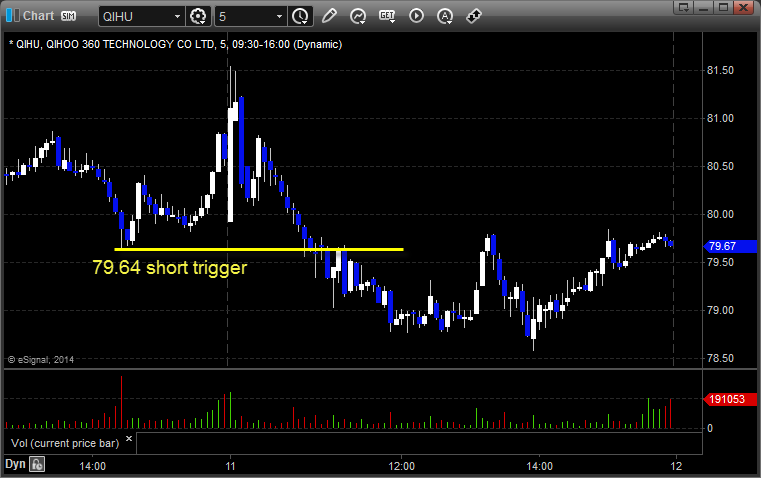761x478 pixels.
Task: Select the yellow short trigger horizontal line
Action: coord(259,249)
